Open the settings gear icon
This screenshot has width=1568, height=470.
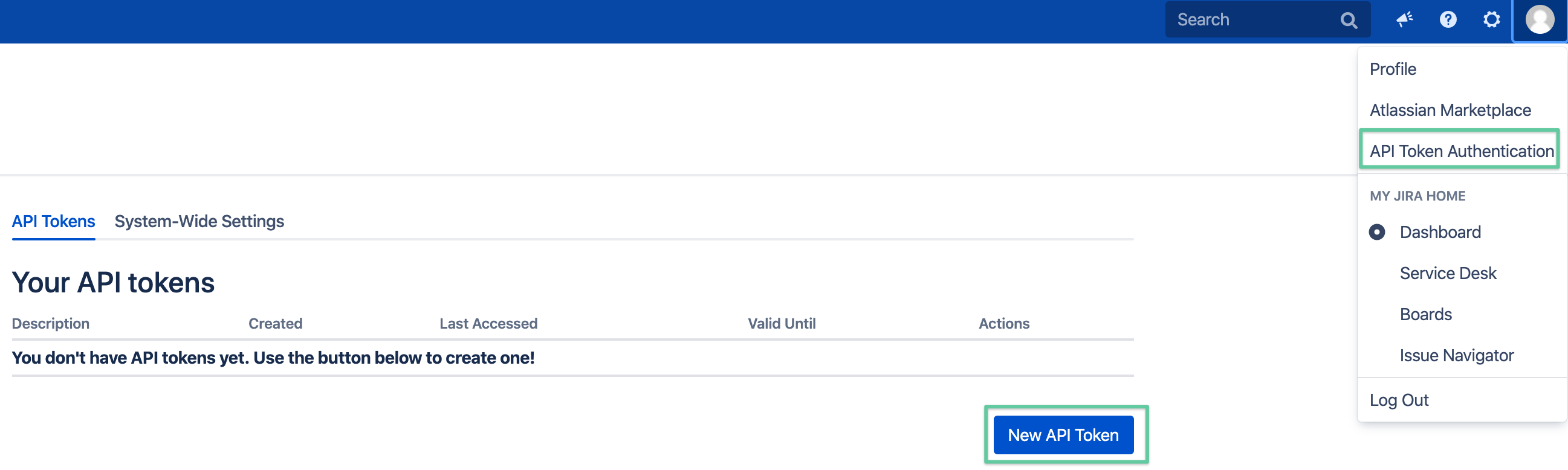[1491, 20]
